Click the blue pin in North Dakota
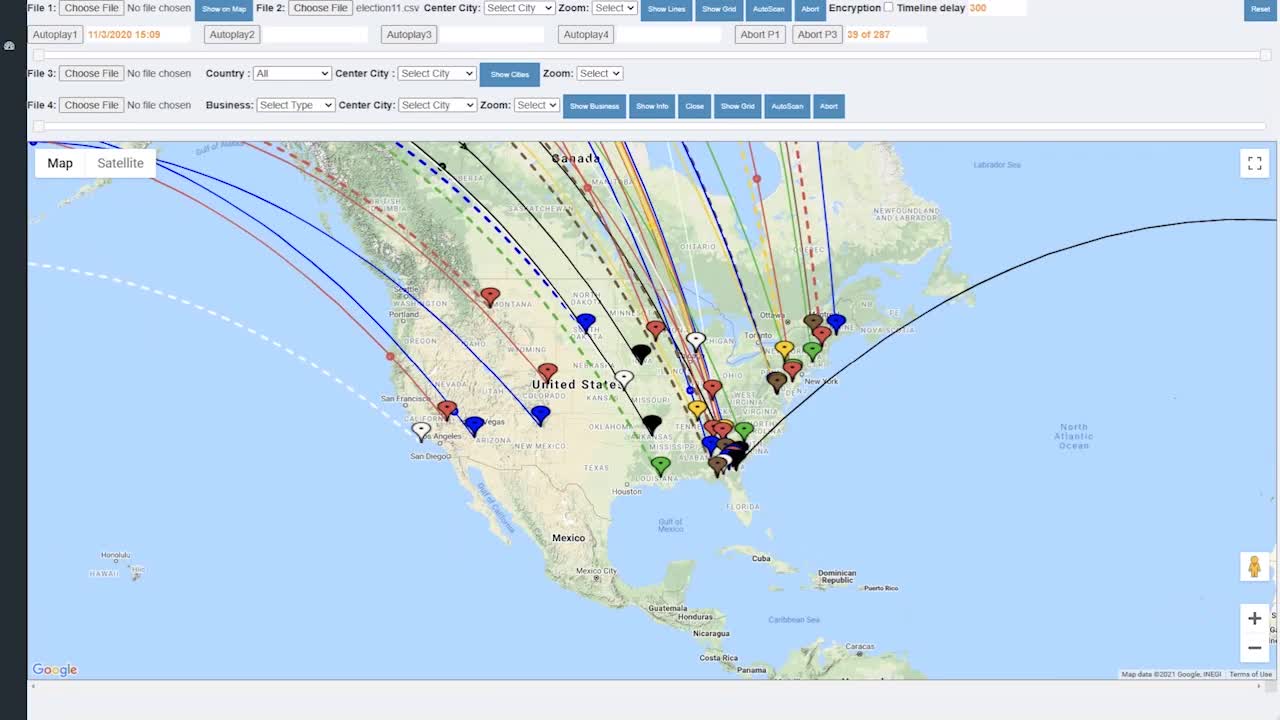The width and height of the screenshot is (1280, 720). (586, 322)
